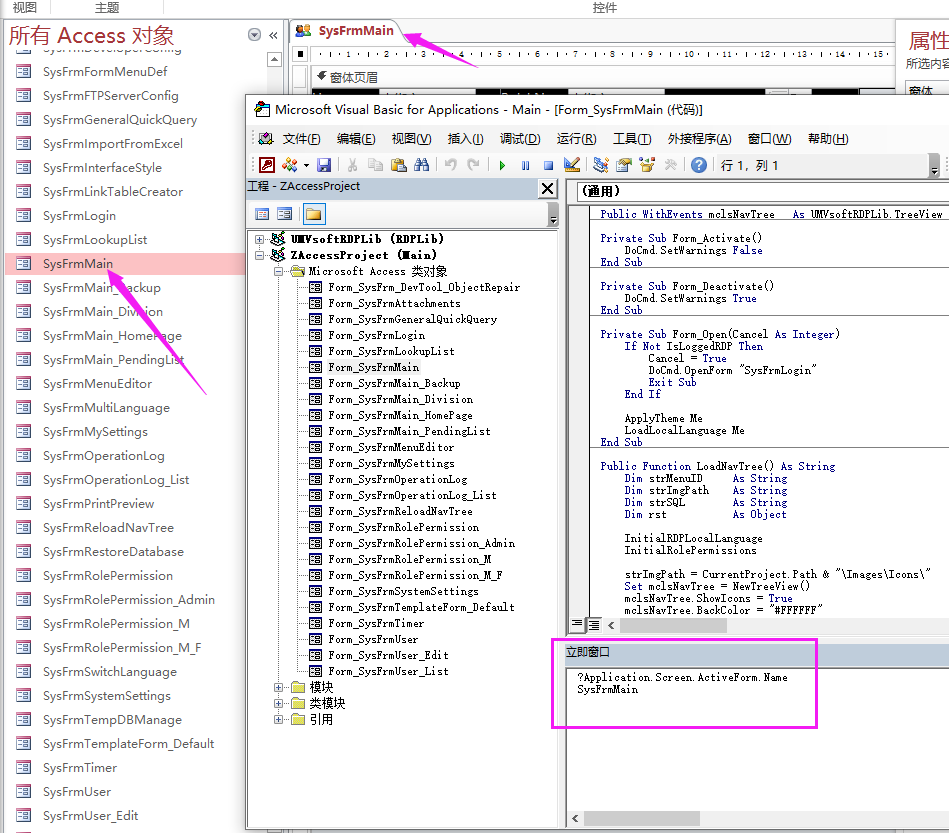Toggle Design Mode icon in VBA toolbar
This screenshot has height=833, width=949.
571,165
